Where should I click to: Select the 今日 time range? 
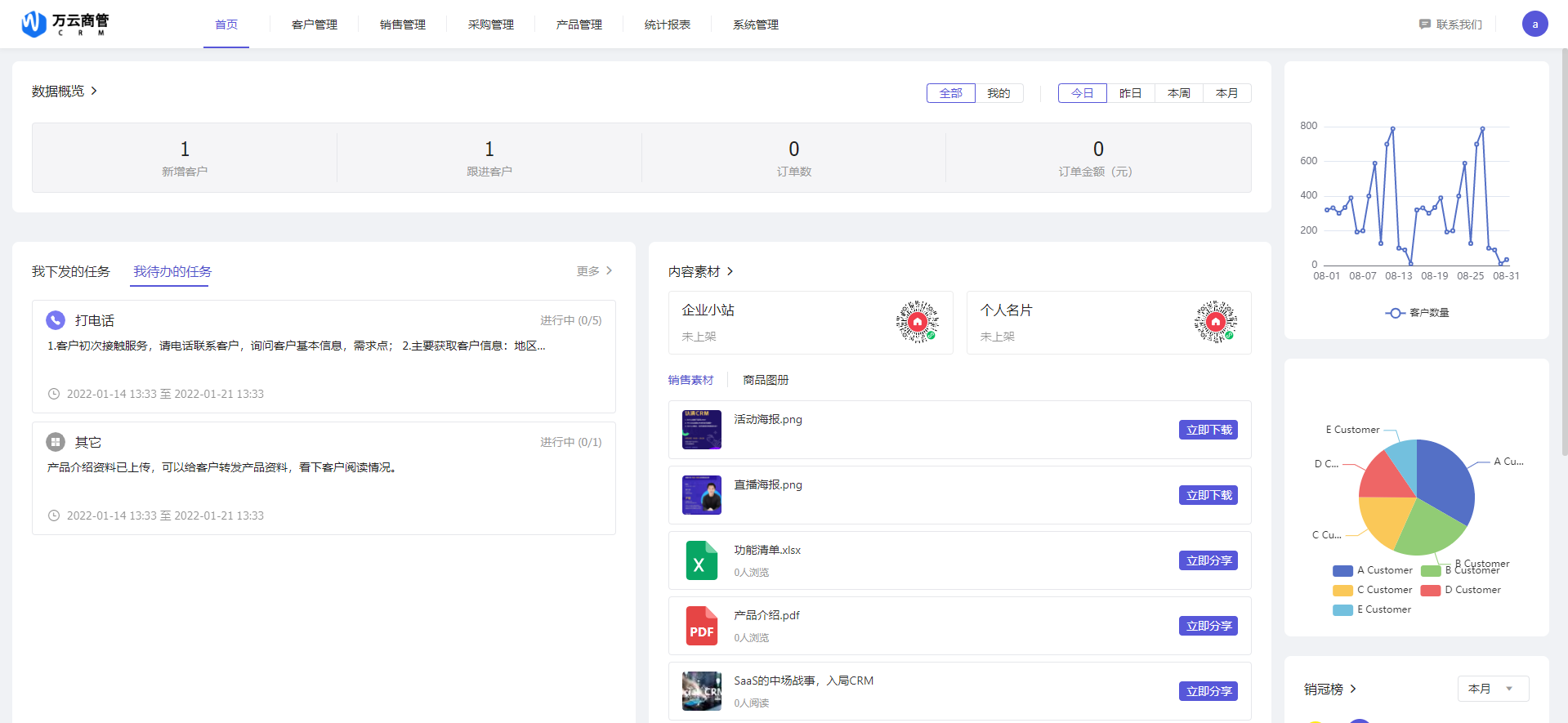point(1083,93)
